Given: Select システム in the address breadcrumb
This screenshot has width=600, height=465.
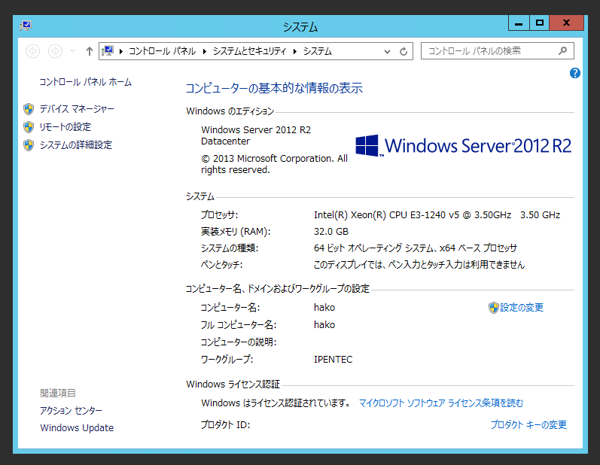Looking at the screenshot, I should [x=317, y=51].
